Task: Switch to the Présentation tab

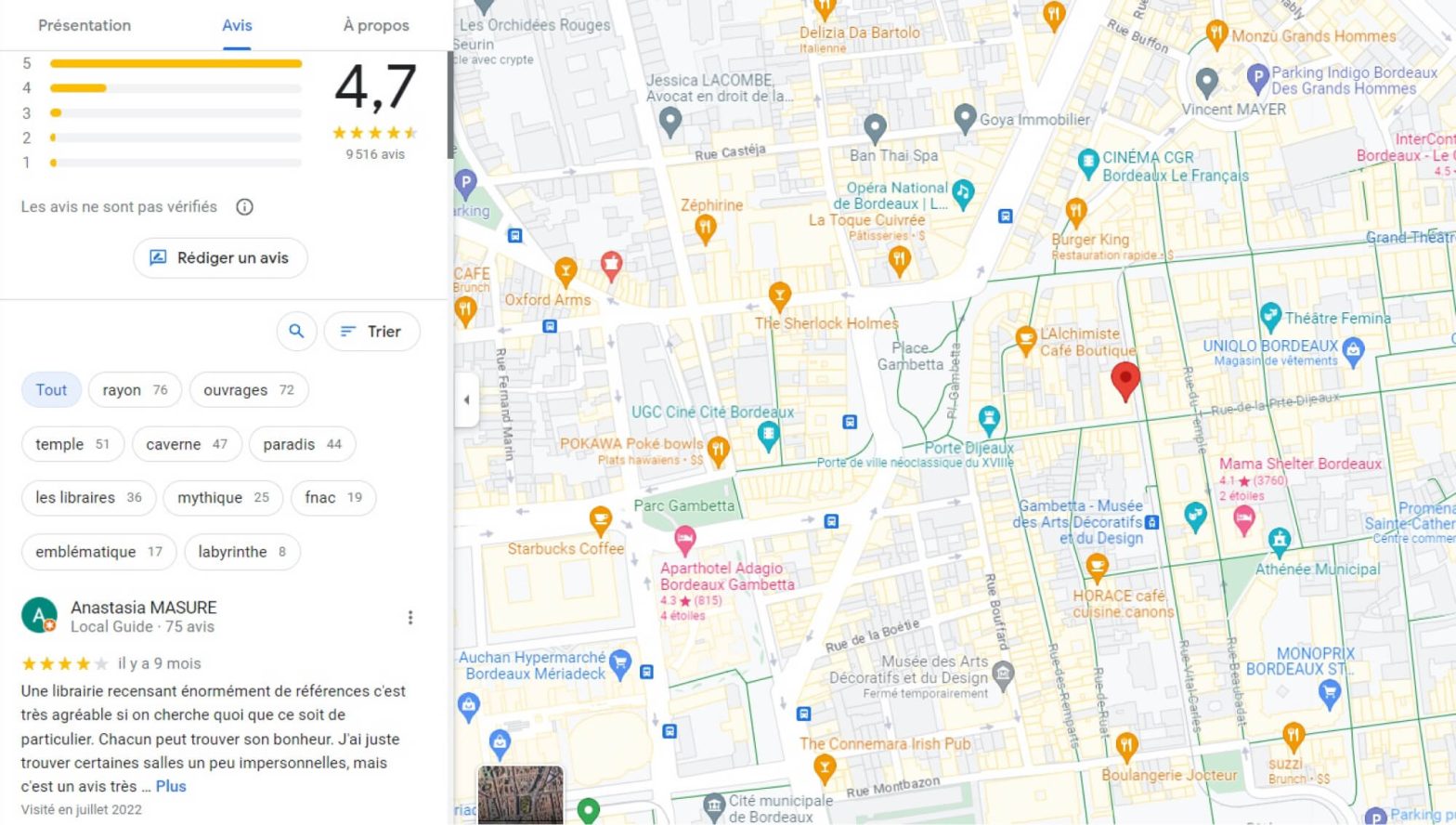Action: [84, 25]
